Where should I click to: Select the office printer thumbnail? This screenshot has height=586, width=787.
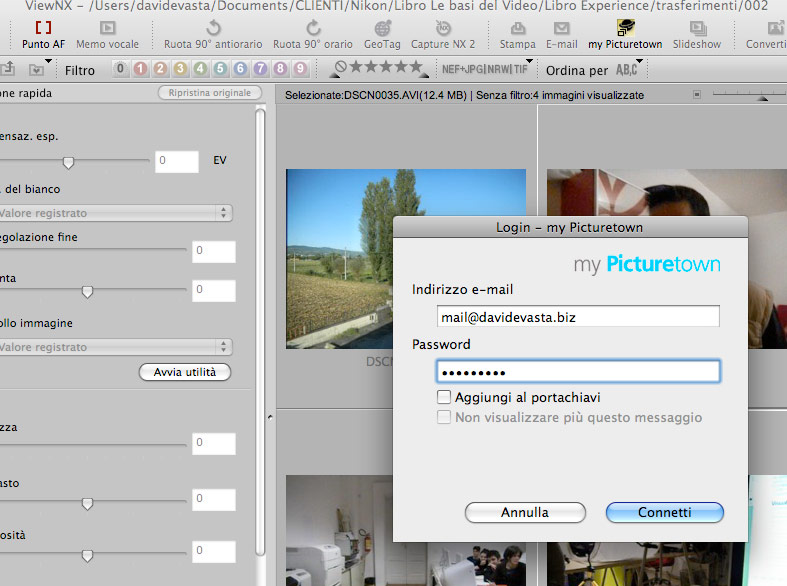pyautogui.click(x=339, y=530)
